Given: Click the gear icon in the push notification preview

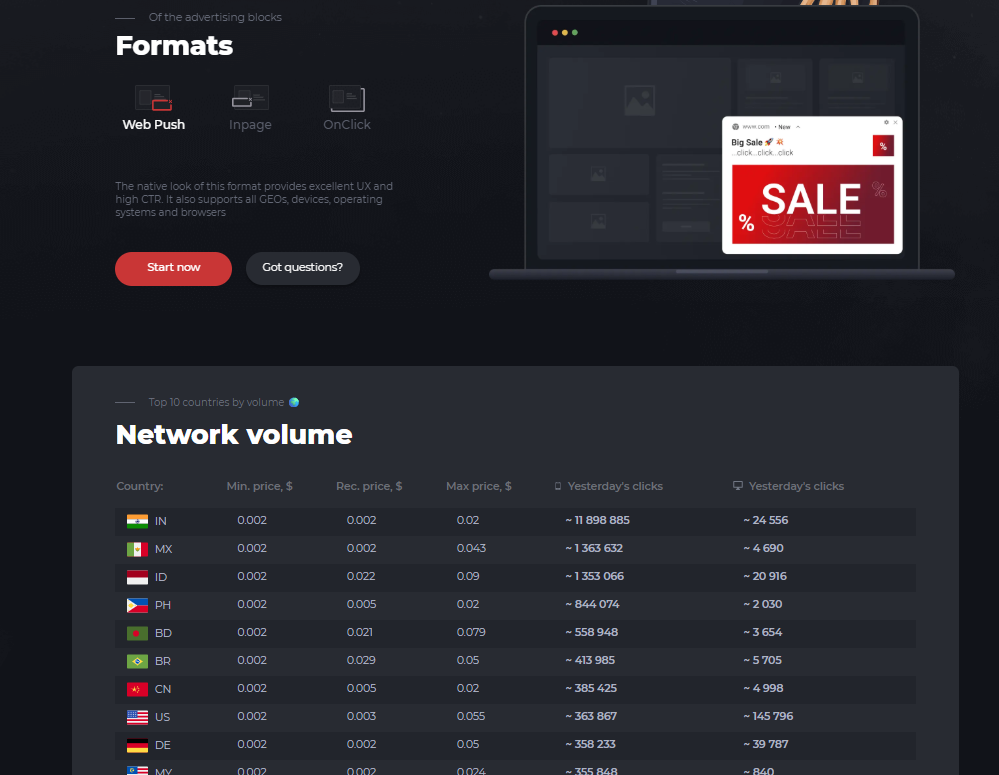Looking at the screenshot, I should tap(886, 122).
